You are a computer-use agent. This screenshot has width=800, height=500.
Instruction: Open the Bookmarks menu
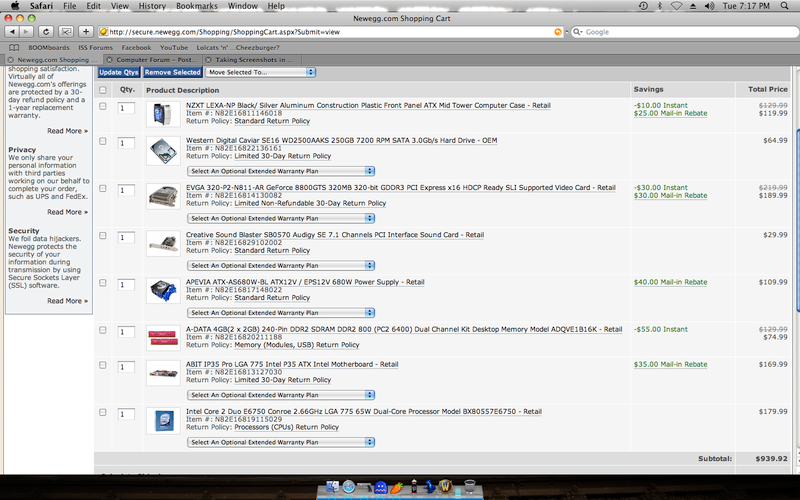(x=196, y=6)
